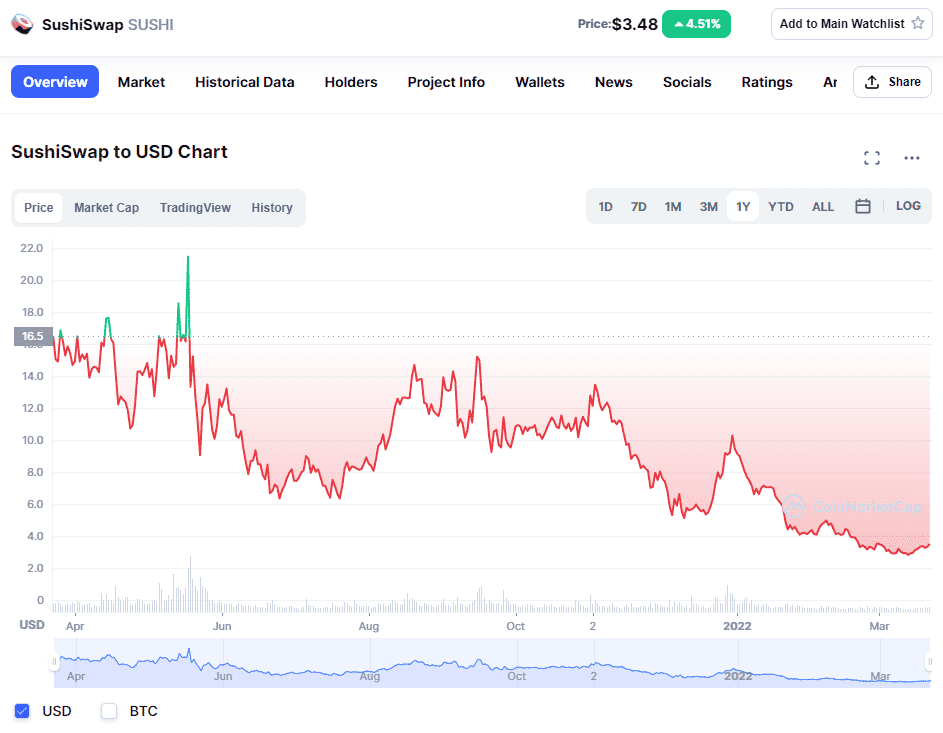Image resolution: width=943 pixels, height=733 pixels.
Task: Go to the Holders tab
Action: [x=351, y=82]
